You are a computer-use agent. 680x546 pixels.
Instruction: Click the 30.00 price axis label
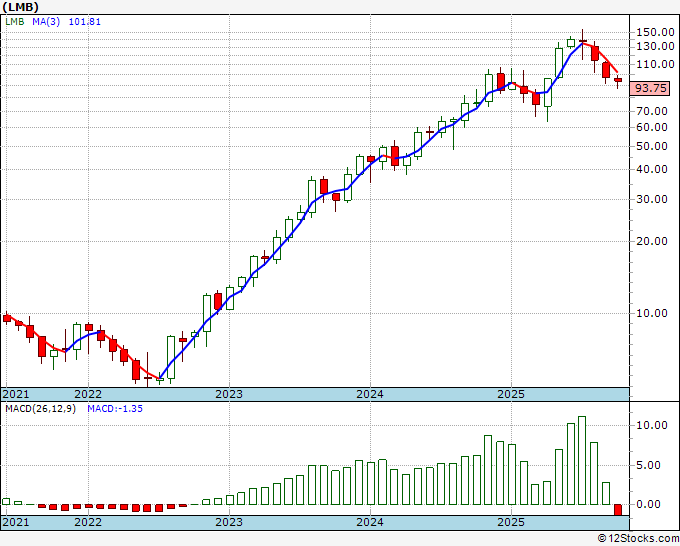(652, 199)
